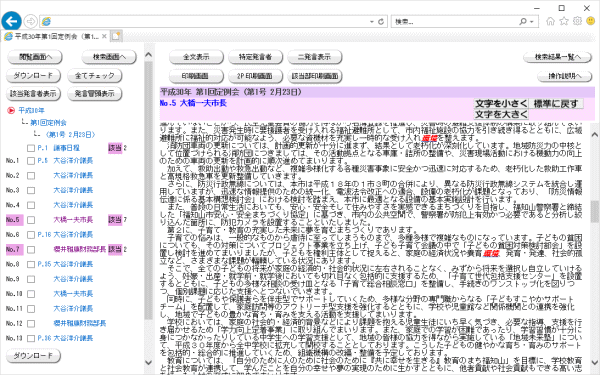The width and height of the screenshot is (600, 375).
Task: Click the 操作説明へ button
Action: click(564, 76)
